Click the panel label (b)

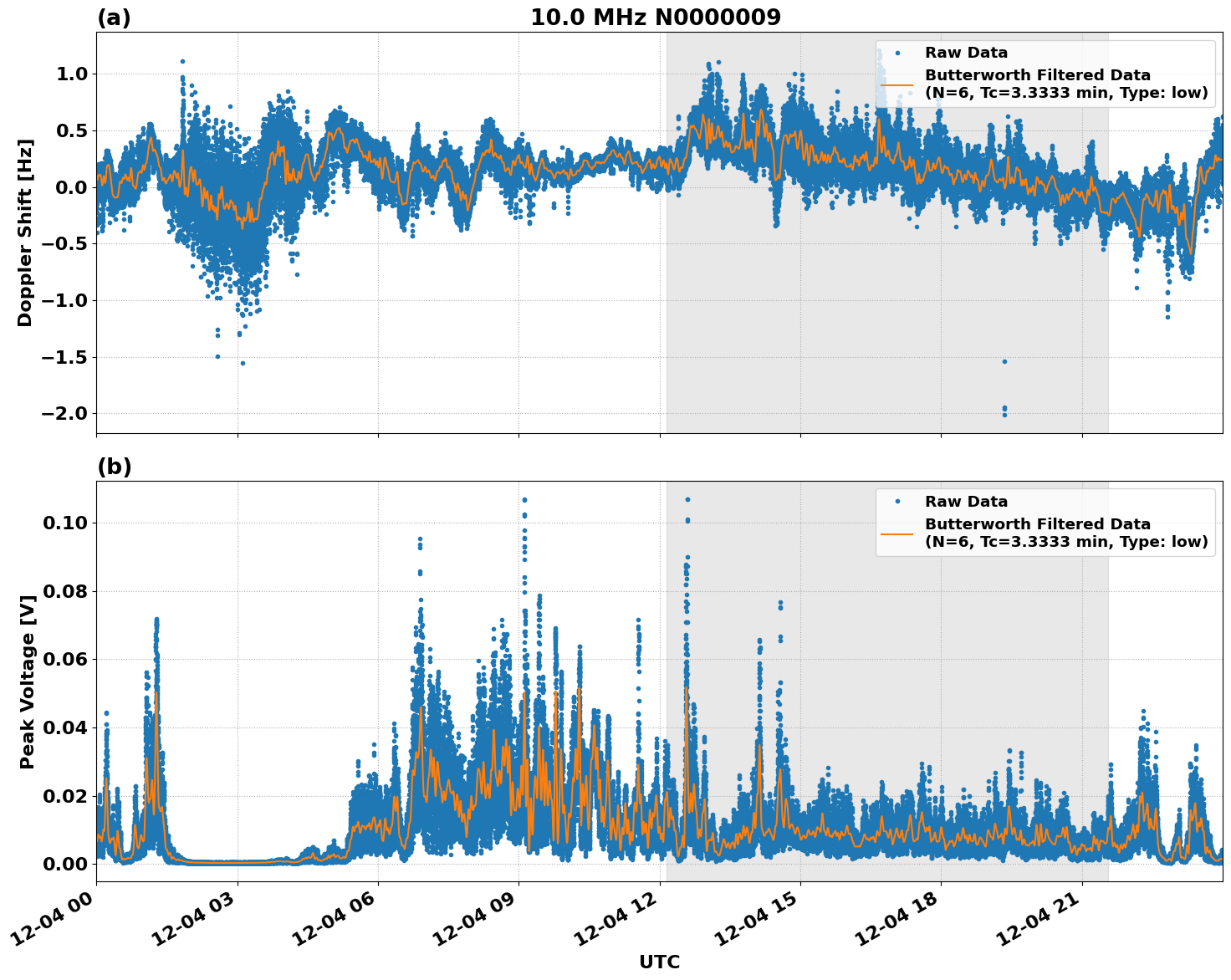pos(115,466)
